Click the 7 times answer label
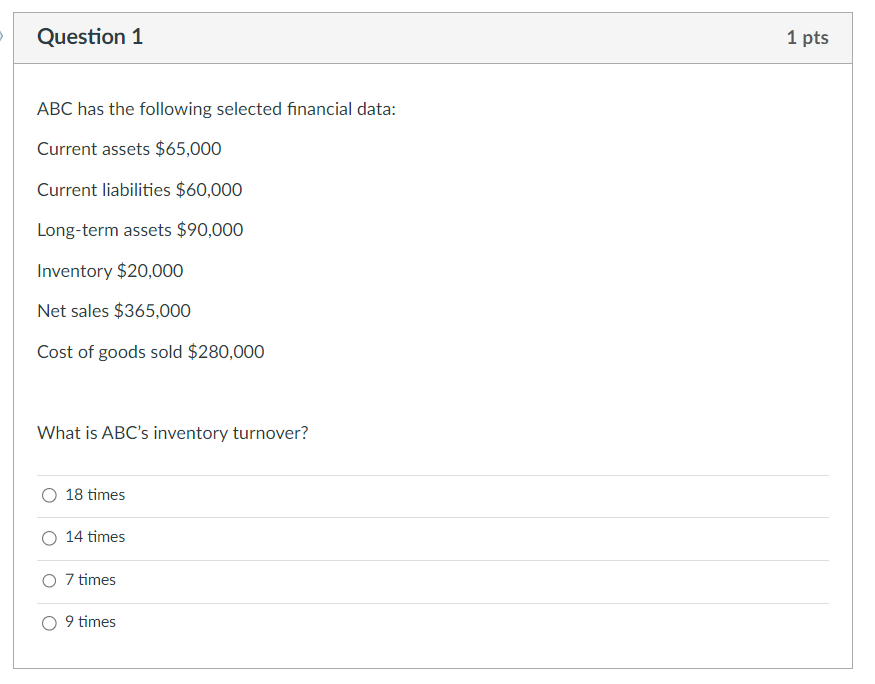The width and height of the screenshot is (875, 684). [93, 579]
